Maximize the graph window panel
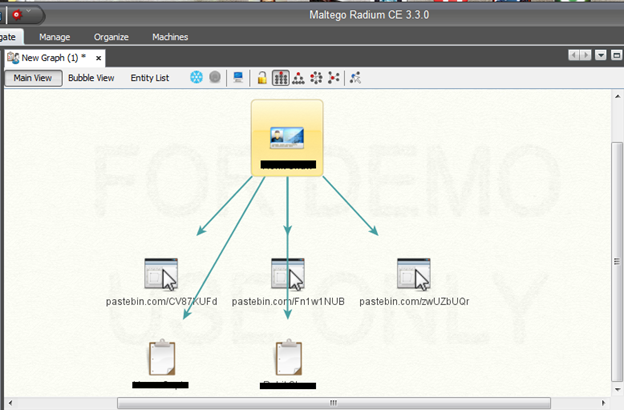Viewport: 624px width, 410px height. point(616,55)
